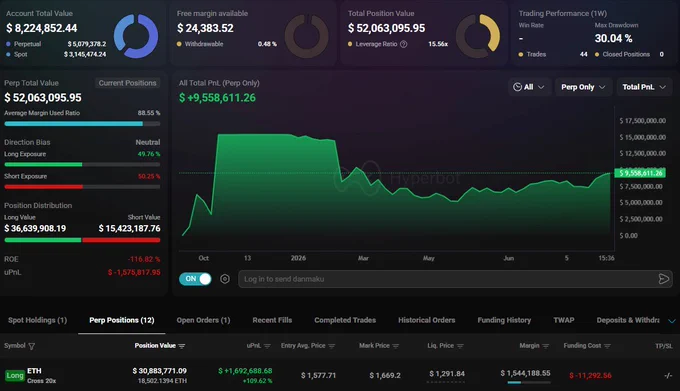Image resolution: width=680 pixels, height=391 pixels.
Task: Open the All time range dropdown
Action: coord(529,87)
